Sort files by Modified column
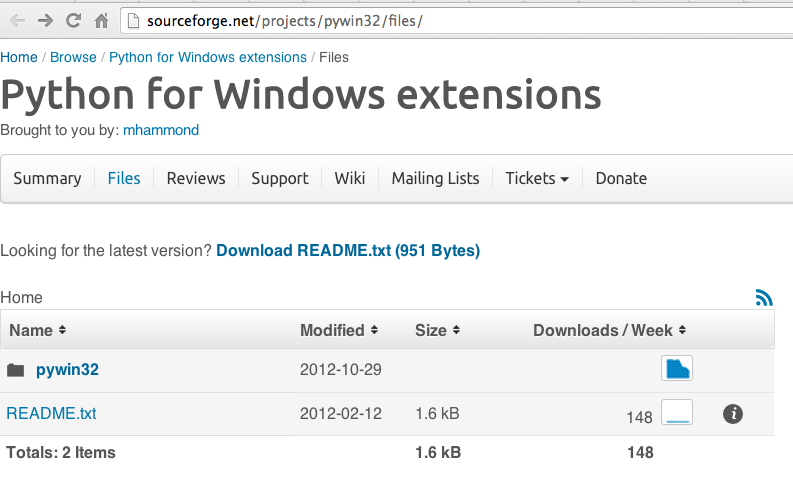 click(339, 330)
